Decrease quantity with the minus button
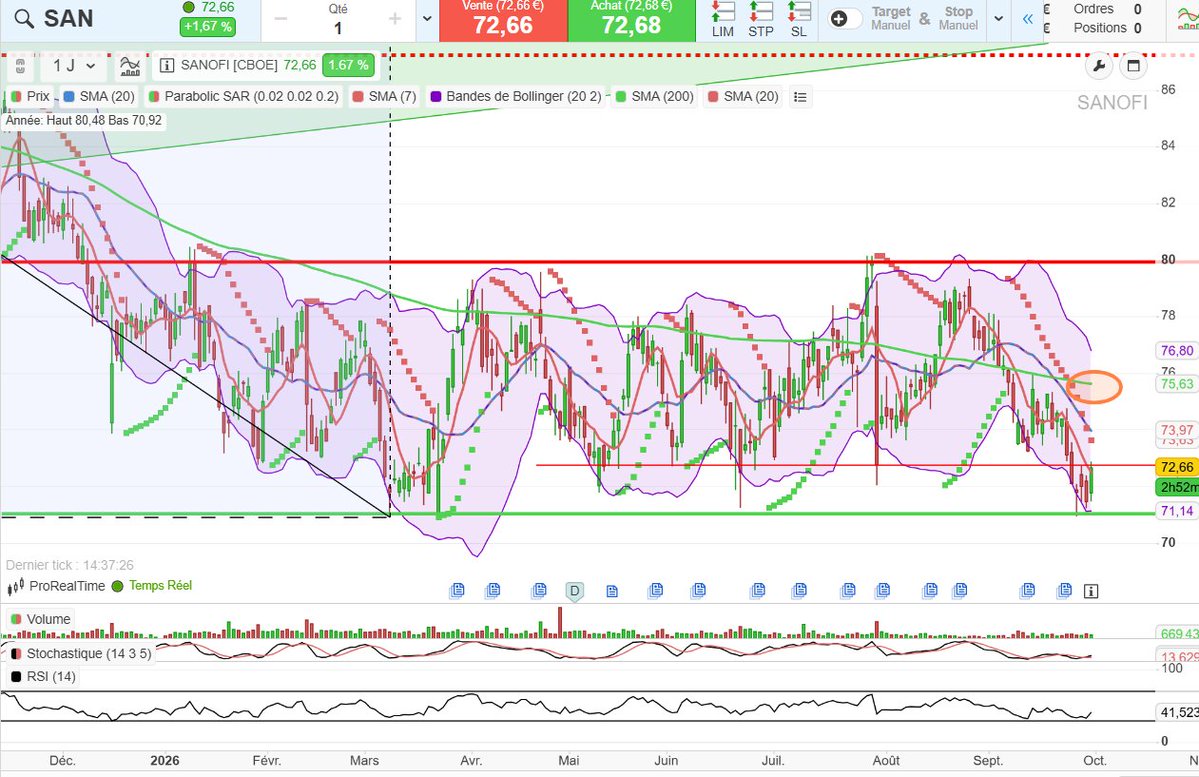1199x777 pixels. point(281,19)
